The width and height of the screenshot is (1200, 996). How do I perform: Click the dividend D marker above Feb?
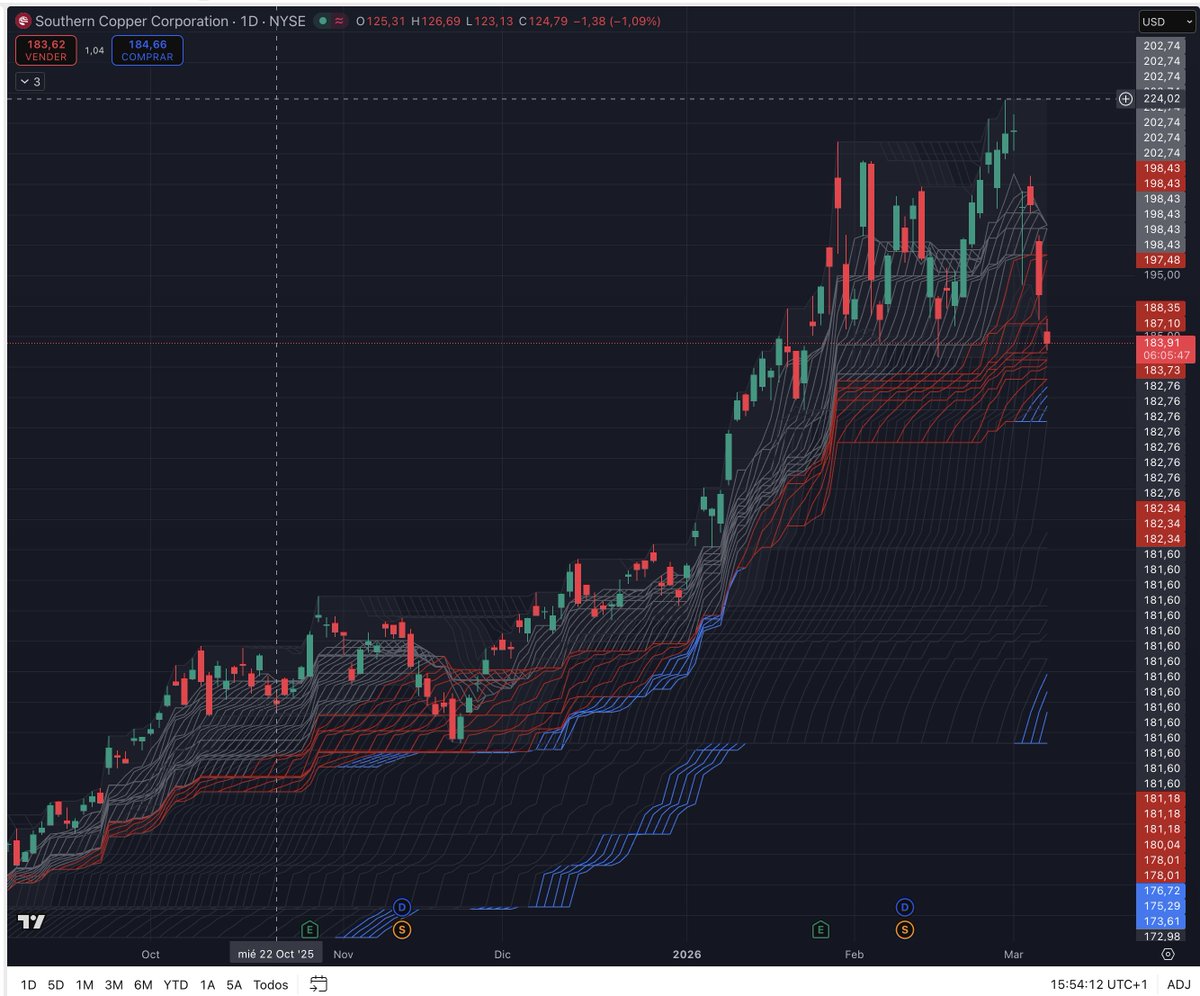[x=905, y=907]
